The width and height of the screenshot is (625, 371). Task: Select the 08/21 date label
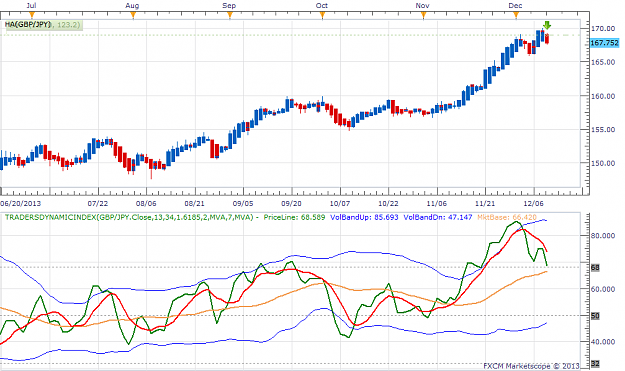195,203
